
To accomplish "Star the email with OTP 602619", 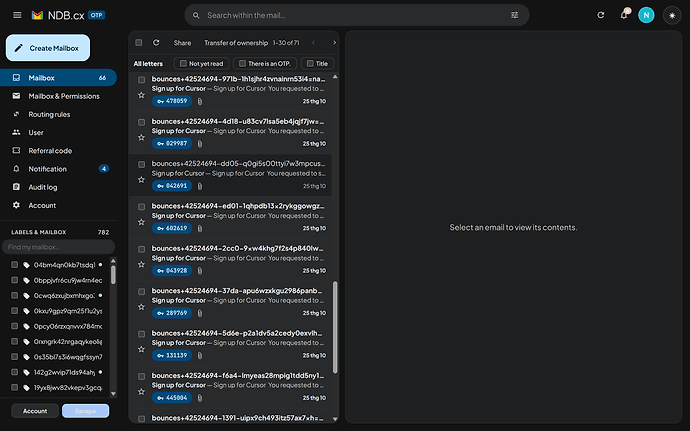I will point(141,222).
